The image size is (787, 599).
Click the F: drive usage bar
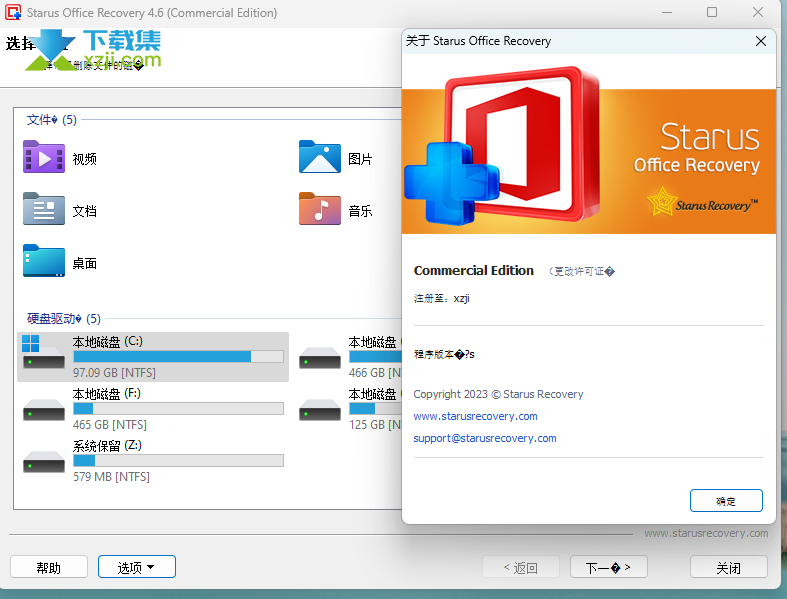178,409
